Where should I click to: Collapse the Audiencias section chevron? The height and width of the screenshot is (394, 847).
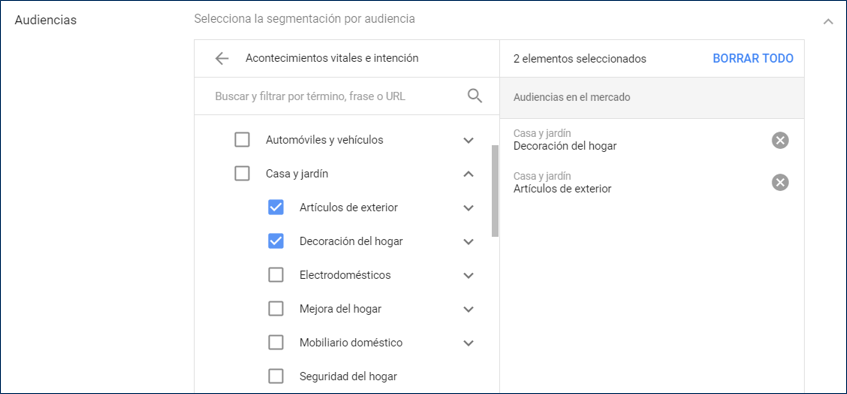tap(828, 22)
